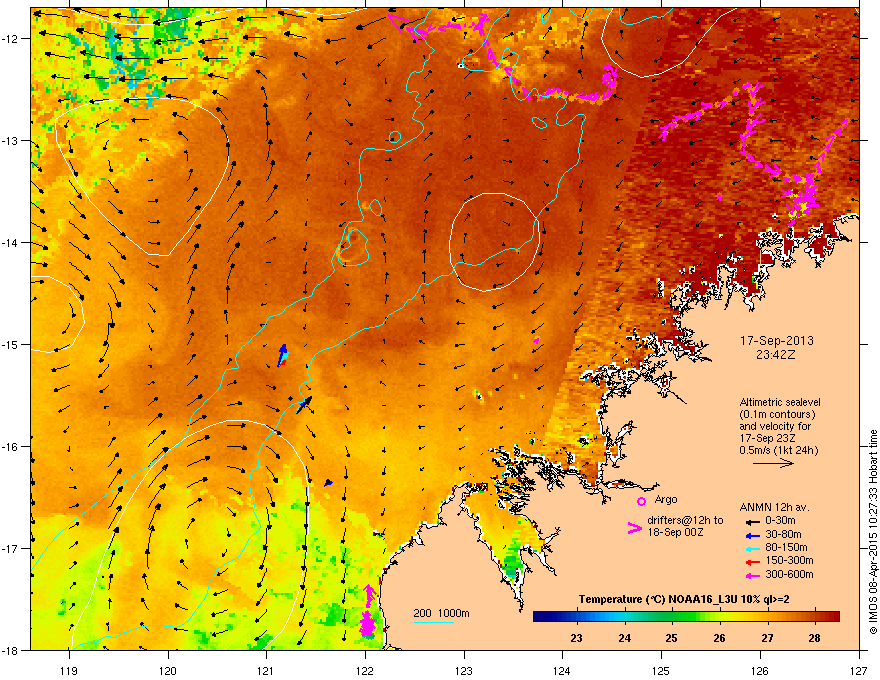Click the '200 1000m' label
The height and width of the screenshot is (680, 880).
tap(441, 613)
